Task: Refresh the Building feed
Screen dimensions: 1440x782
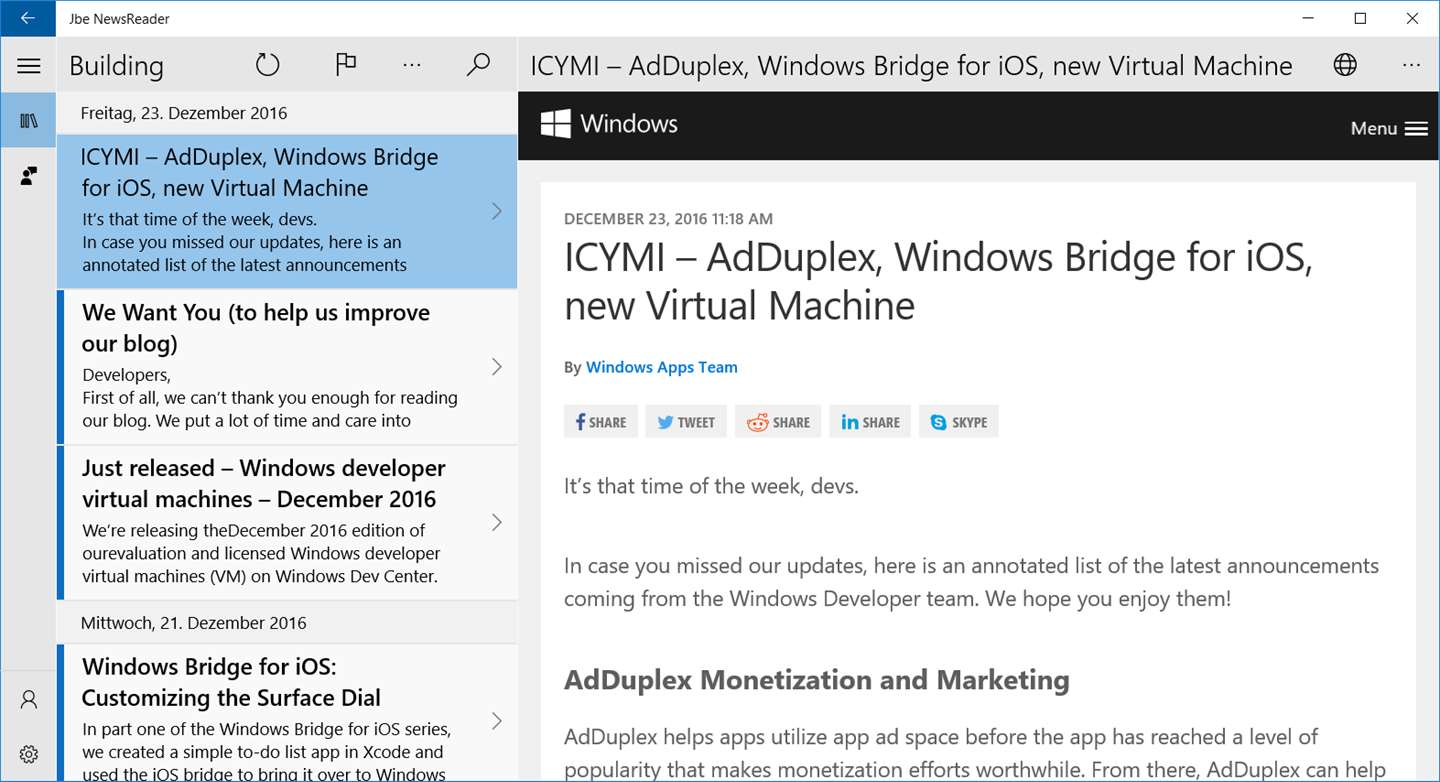Action: click(267, 65)
